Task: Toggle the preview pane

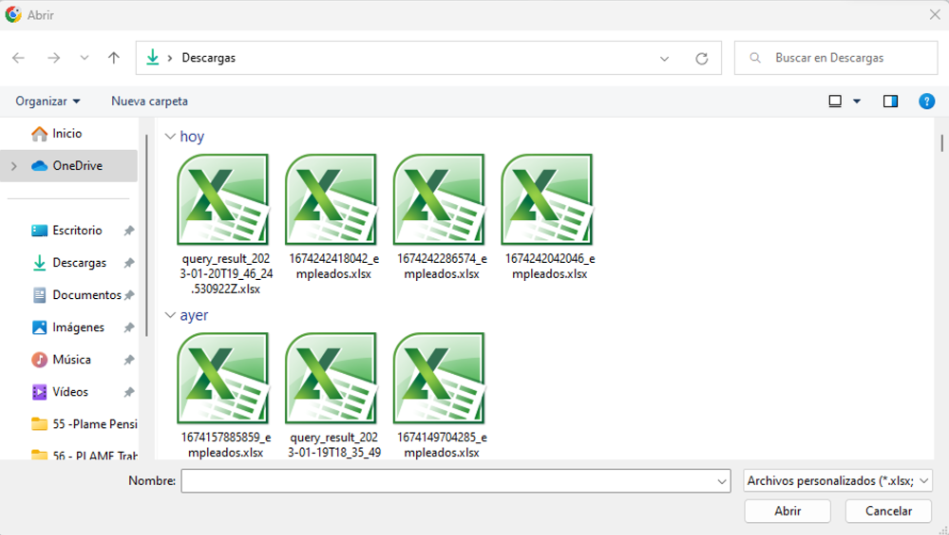Action: (x=890, y=101)
